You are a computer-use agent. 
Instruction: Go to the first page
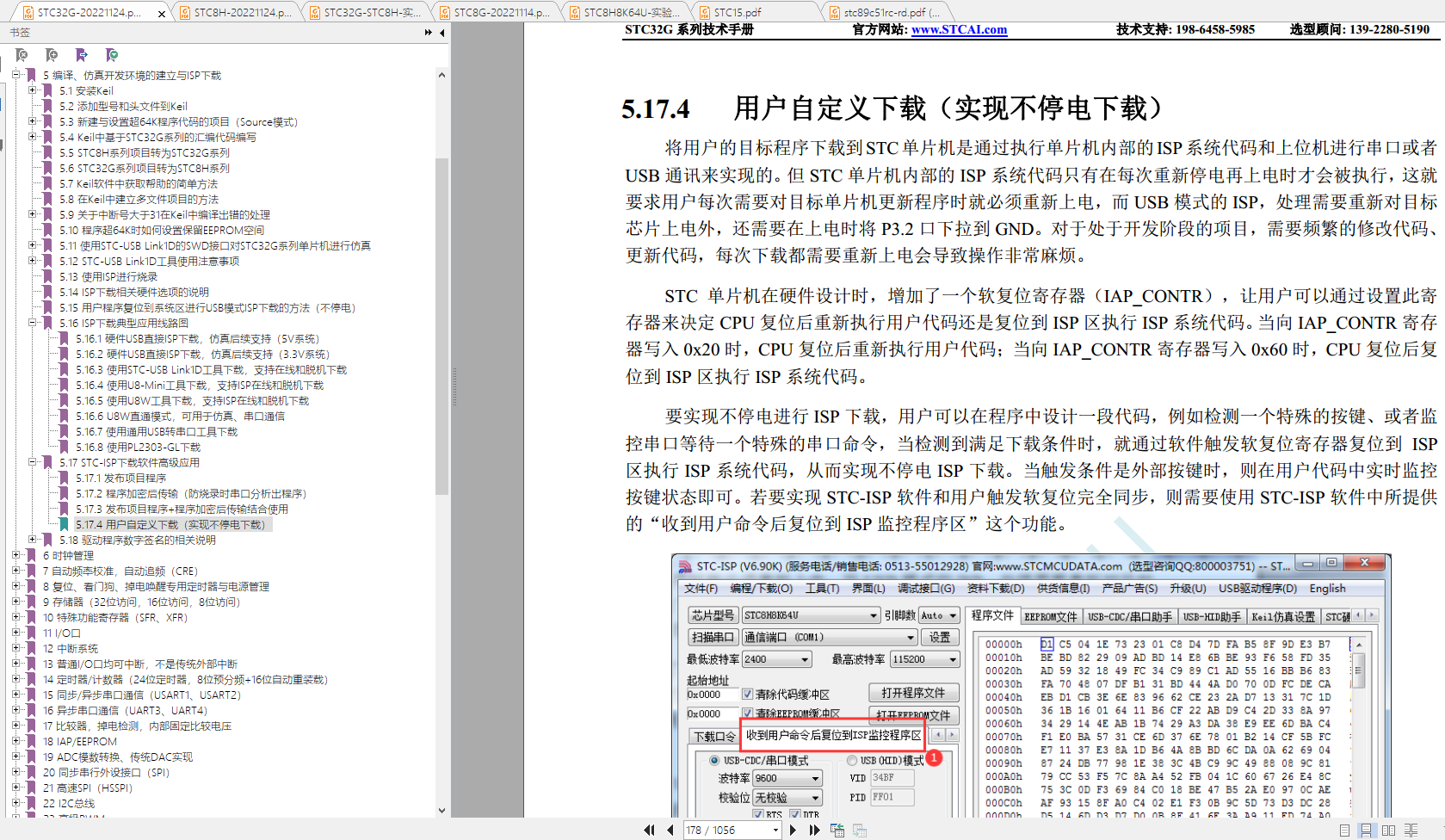649,830
